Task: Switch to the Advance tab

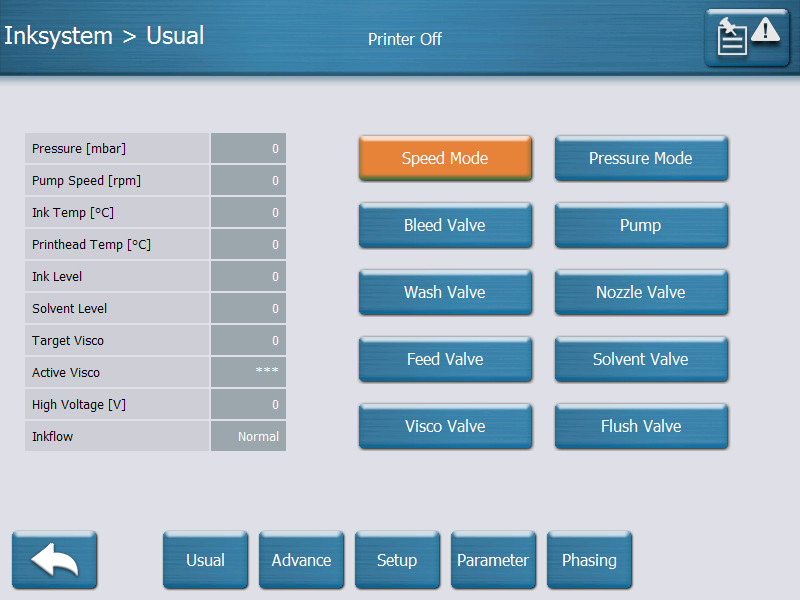Action: tap(302, 560)
